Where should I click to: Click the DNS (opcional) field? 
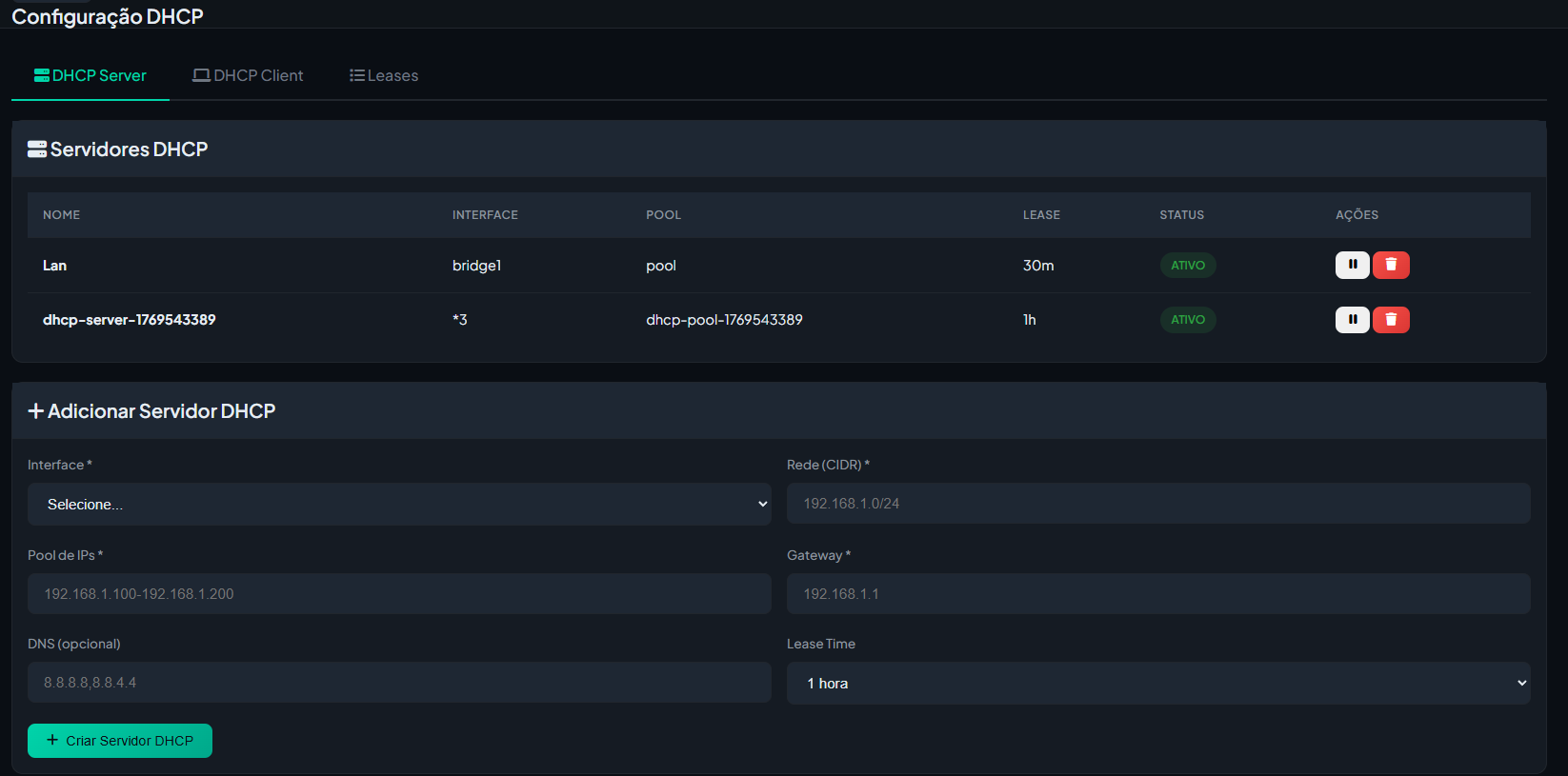tap(399, 682)
